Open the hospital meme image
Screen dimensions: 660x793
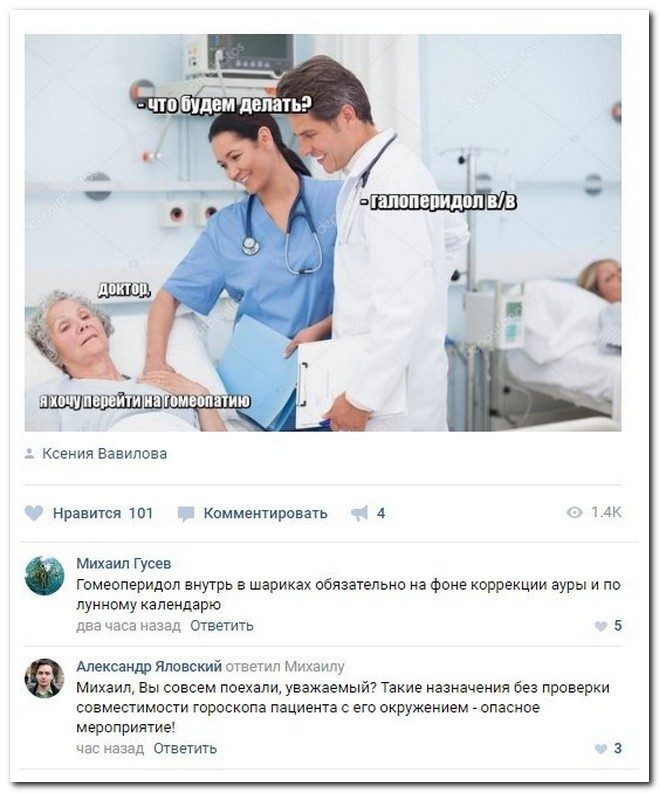[x=323, y=233]
